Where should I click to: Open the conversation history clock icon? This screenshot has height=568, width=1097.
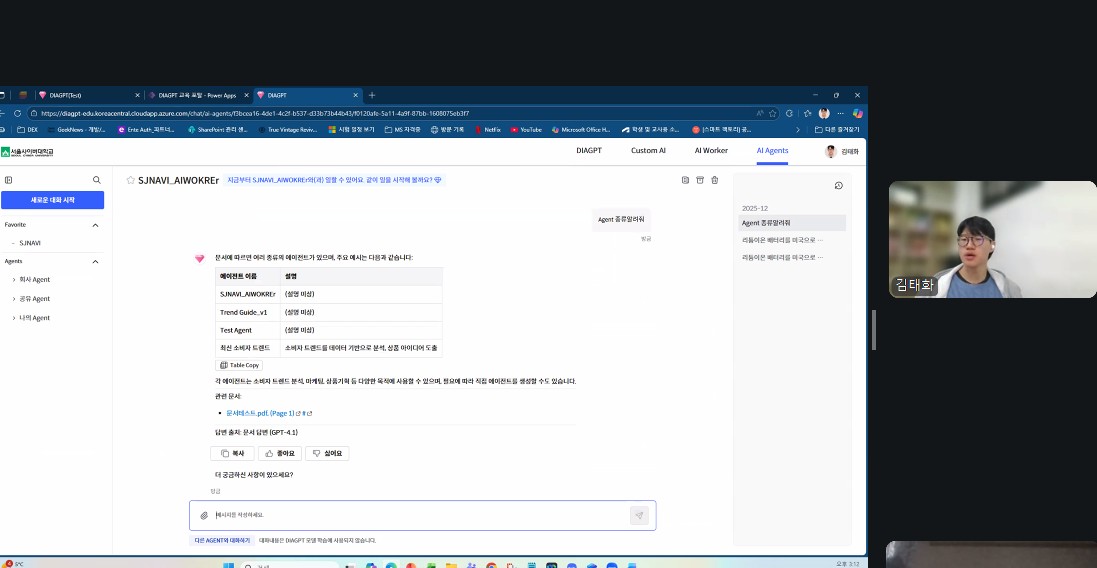(x=838, y=185)
